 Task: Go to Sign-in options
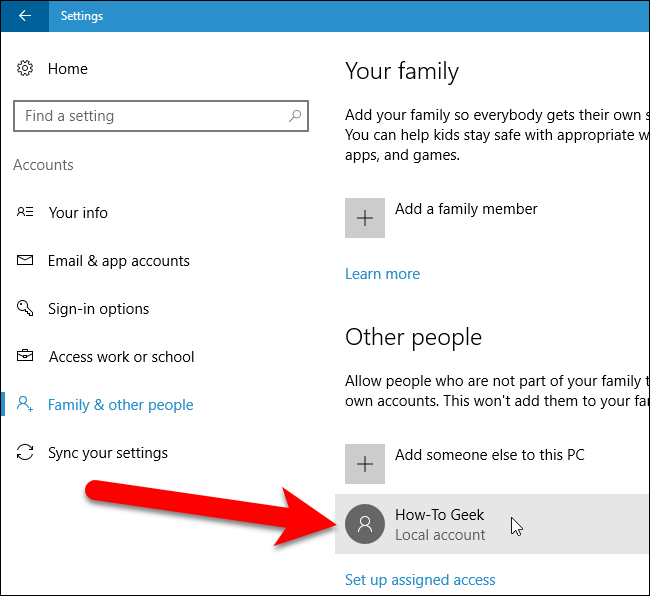pyautogui.click(x=98, y=309)
